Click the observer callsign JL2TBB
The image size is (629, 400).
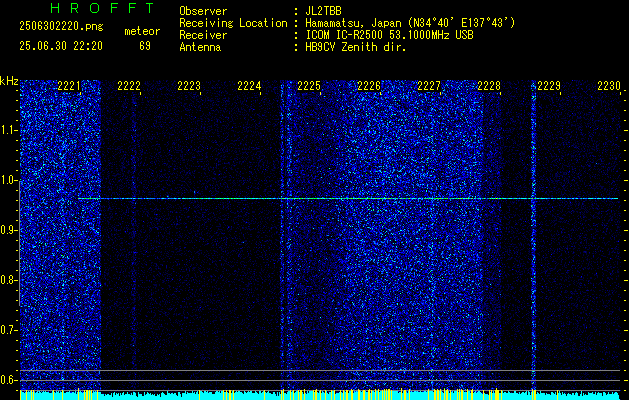pos(323,11)
